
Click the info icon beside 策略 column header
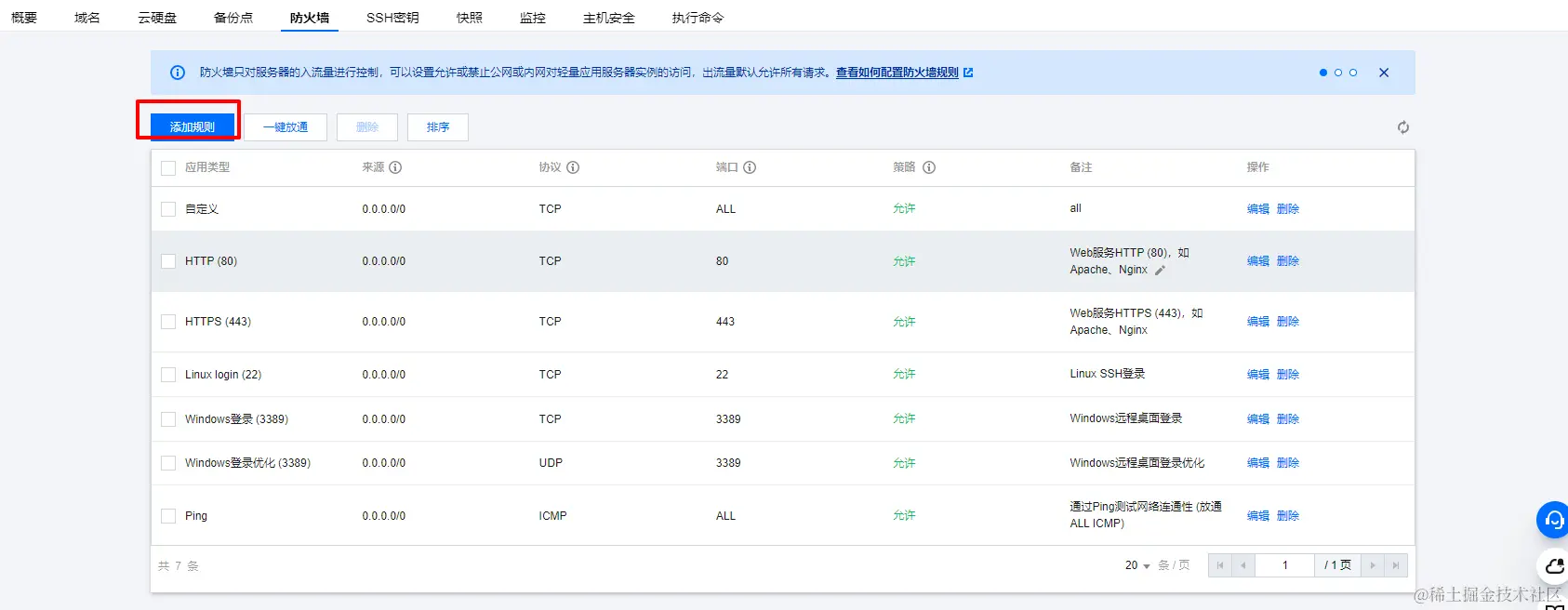[928, 167]
